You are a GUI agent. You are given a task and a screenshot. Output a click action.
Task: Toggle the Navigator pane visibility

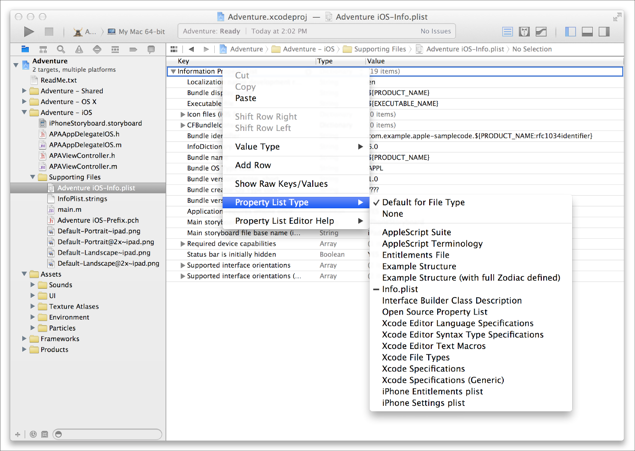pyautogui.click(x=570, y=32)
